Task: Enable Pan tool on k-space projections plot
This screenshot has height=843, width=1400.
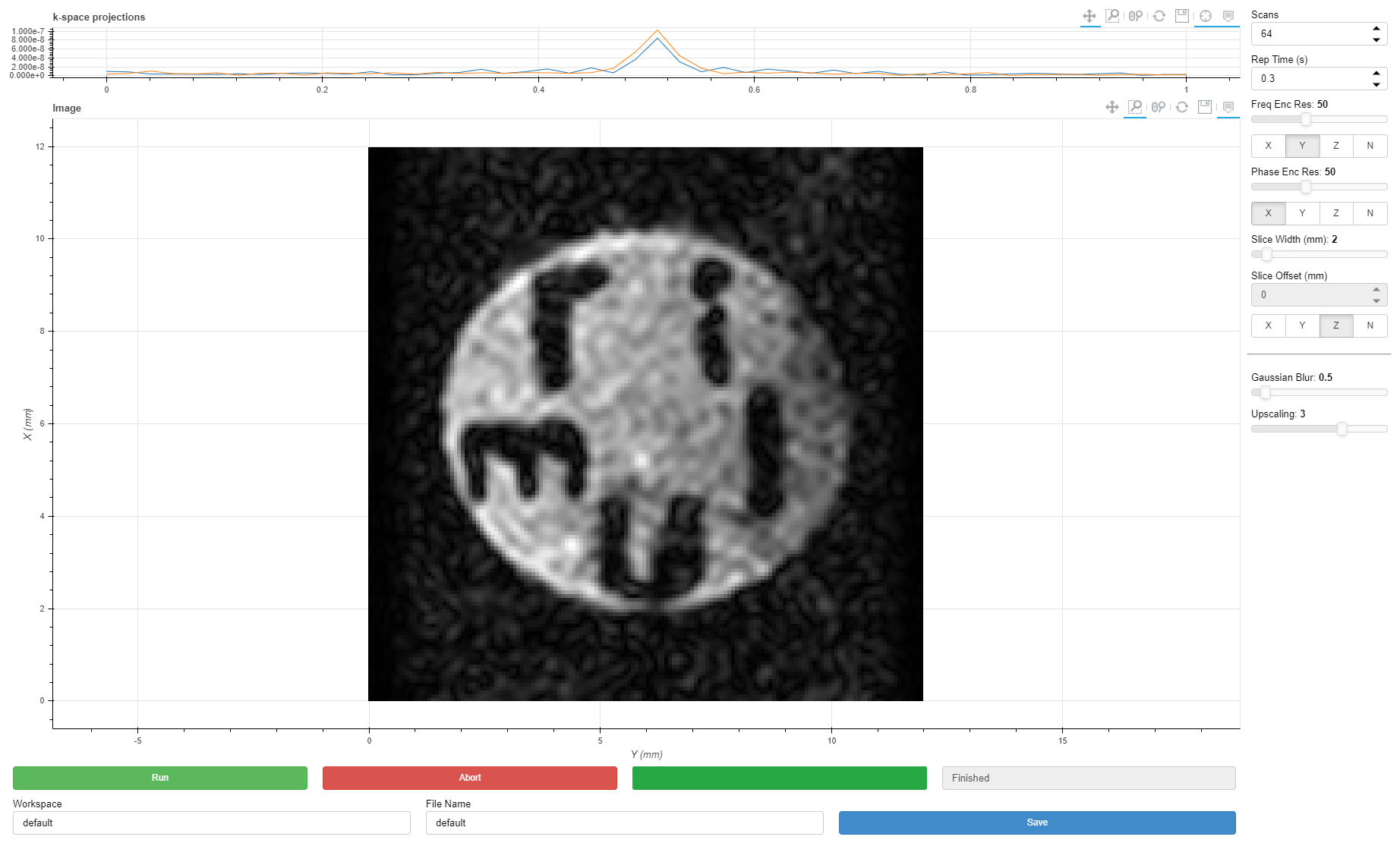Action: point(1089,16)
